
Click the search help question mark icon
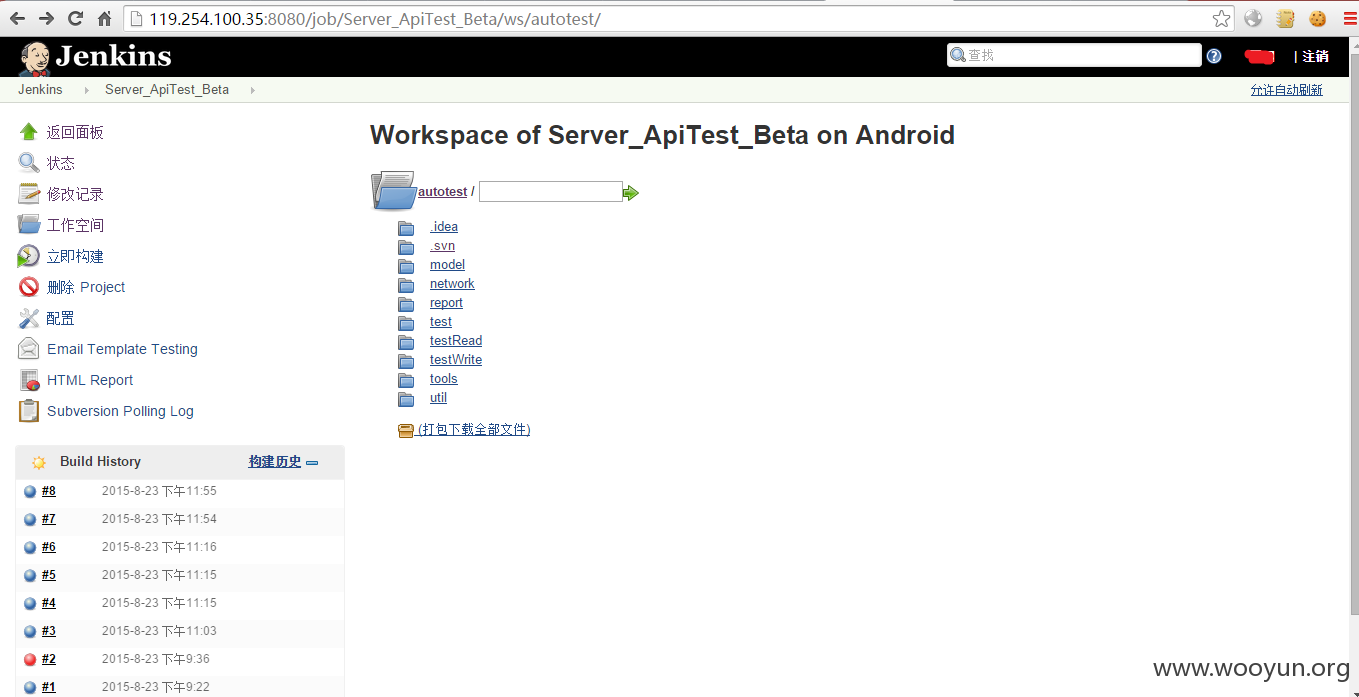coord(1214,56)
